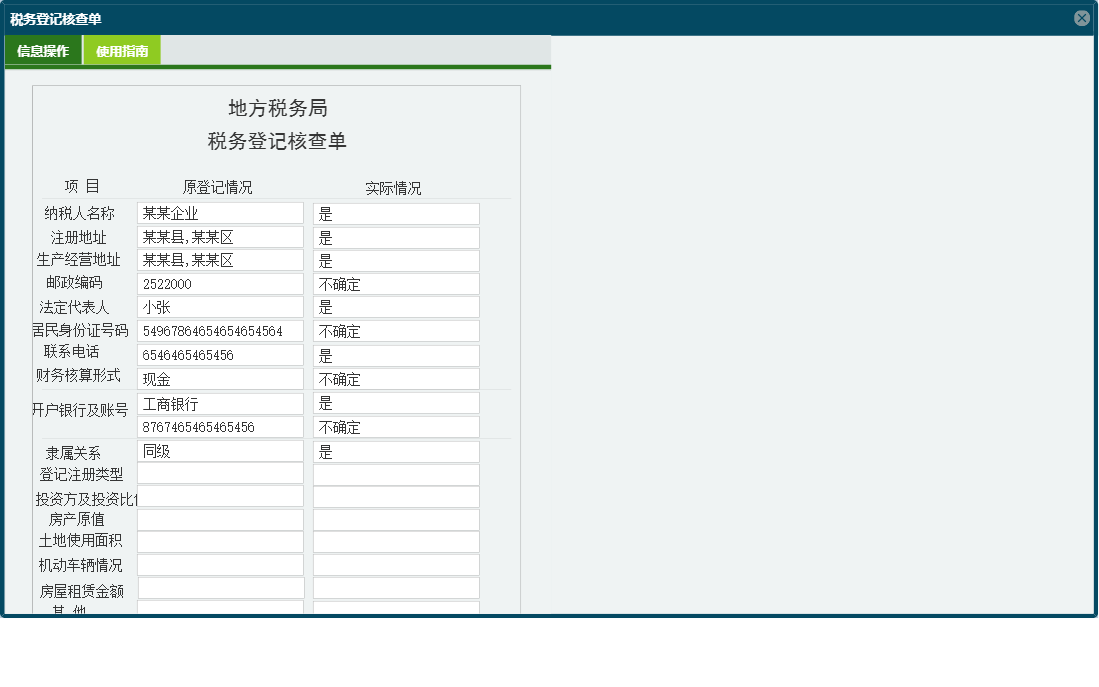
Task: Click the 生产经营地址 original registration input
Action: pyautogui.click(x=219, y=260)
